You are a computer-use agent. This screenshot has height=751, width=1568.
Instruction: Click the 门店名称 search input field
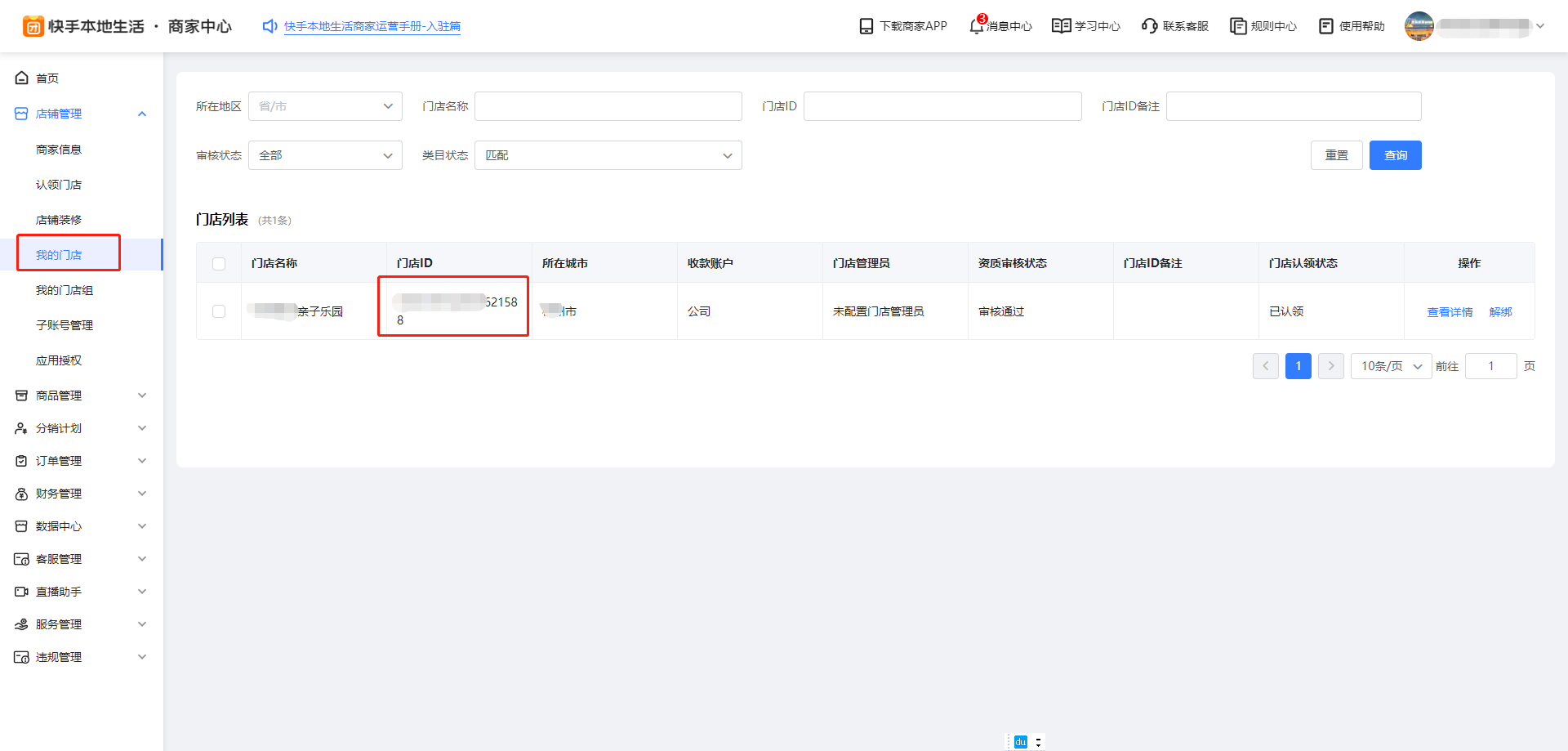click(x=608, y=106)
